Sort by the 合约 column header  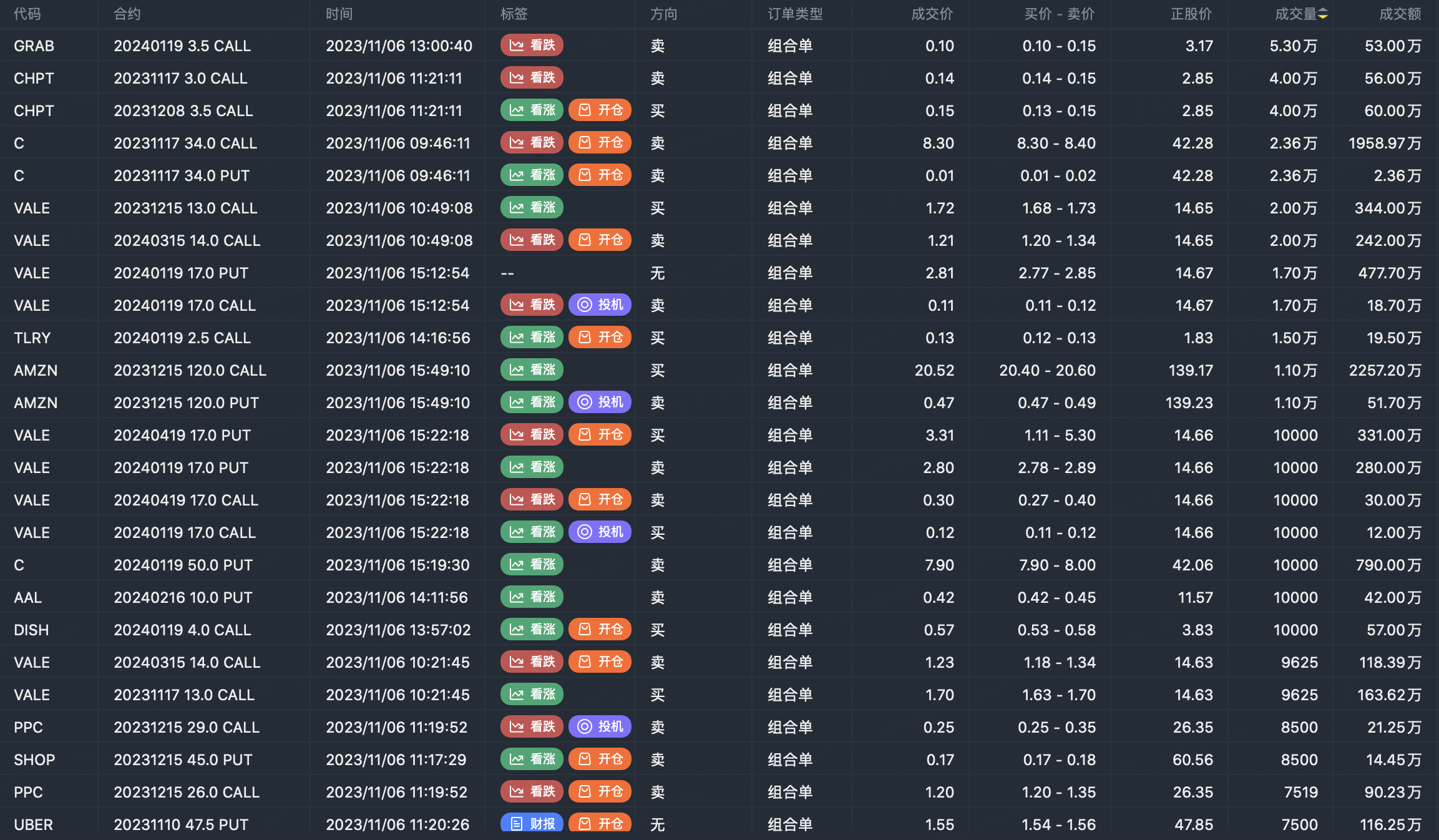127,14
